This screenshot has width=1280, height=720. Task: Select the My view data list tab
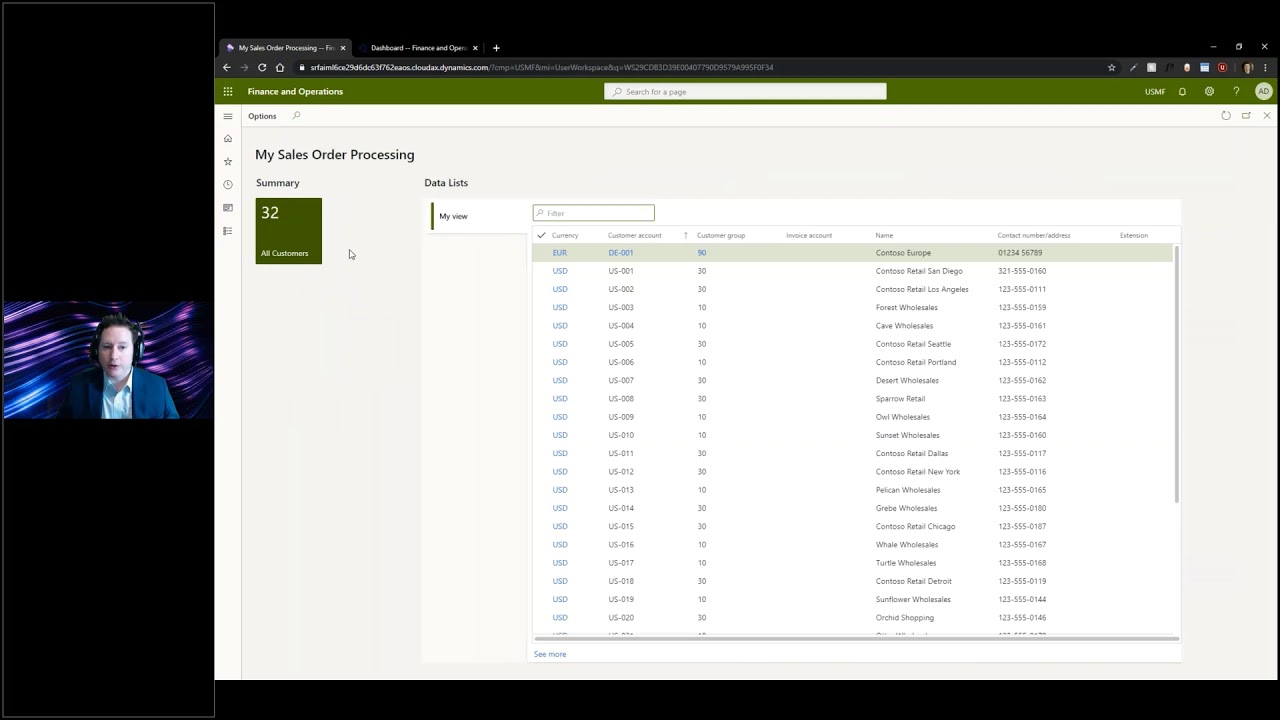click(x=480, y=216)
